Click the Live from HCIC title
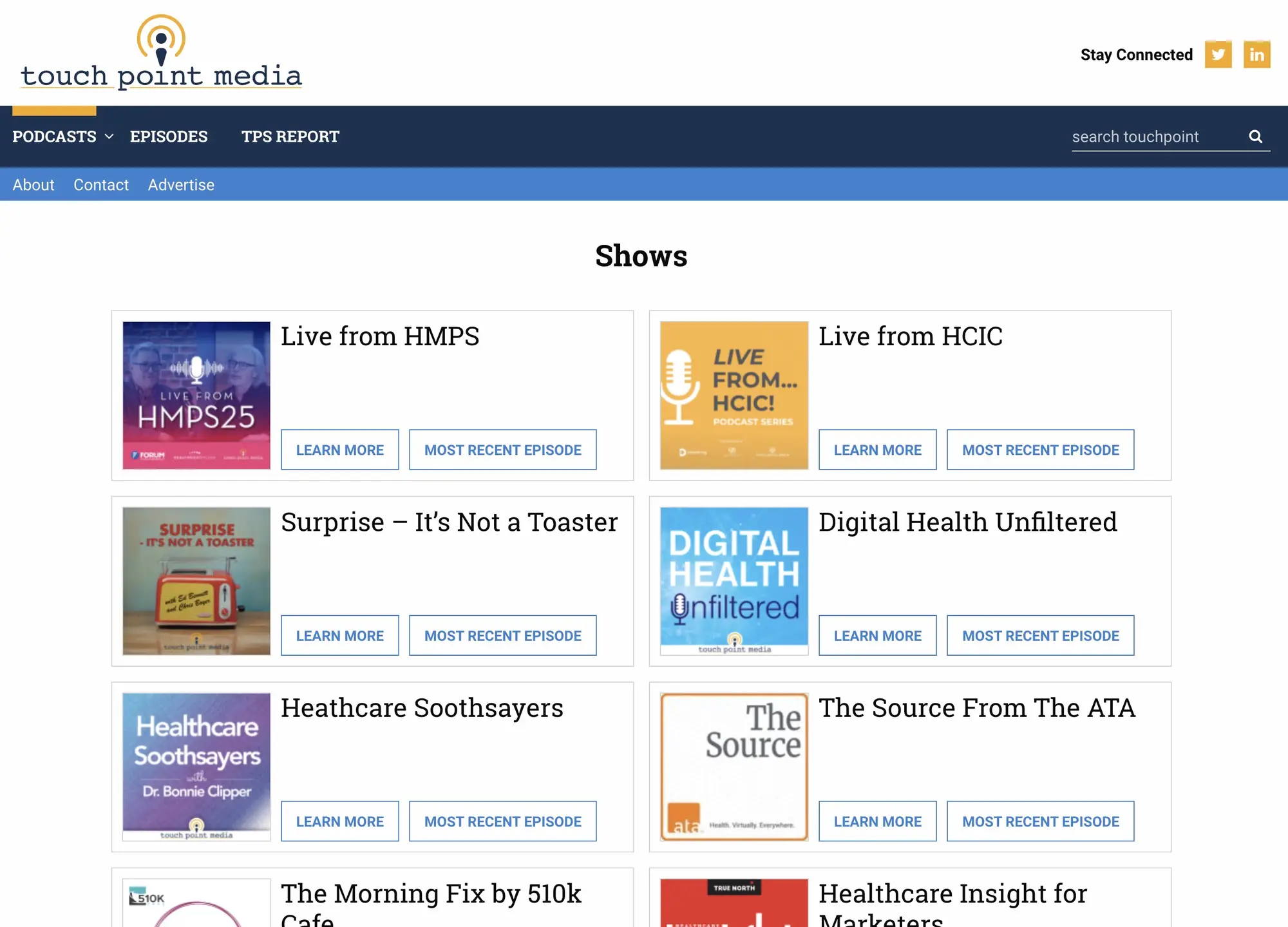Screen dimensions: 1288x927 [x=911, y=336]
